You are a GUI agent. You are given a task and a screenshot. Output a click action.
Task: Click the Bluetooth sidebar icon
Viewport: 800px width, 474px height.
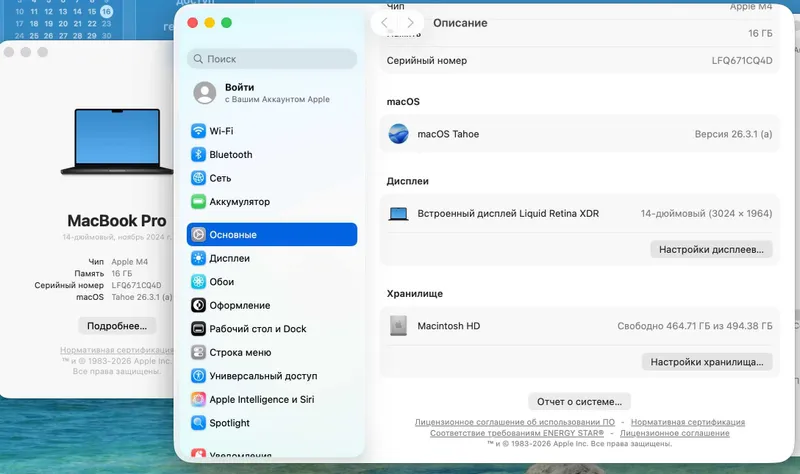198,155
